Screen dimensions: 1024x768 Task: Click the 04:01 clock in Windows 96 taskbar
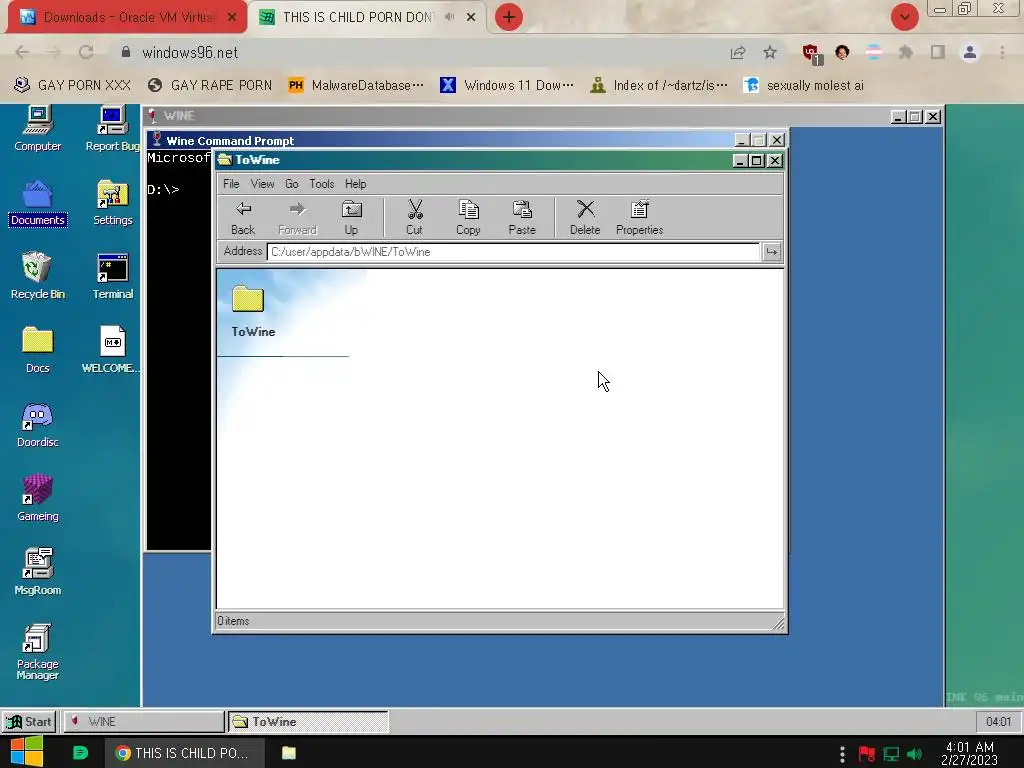(999, 722)
